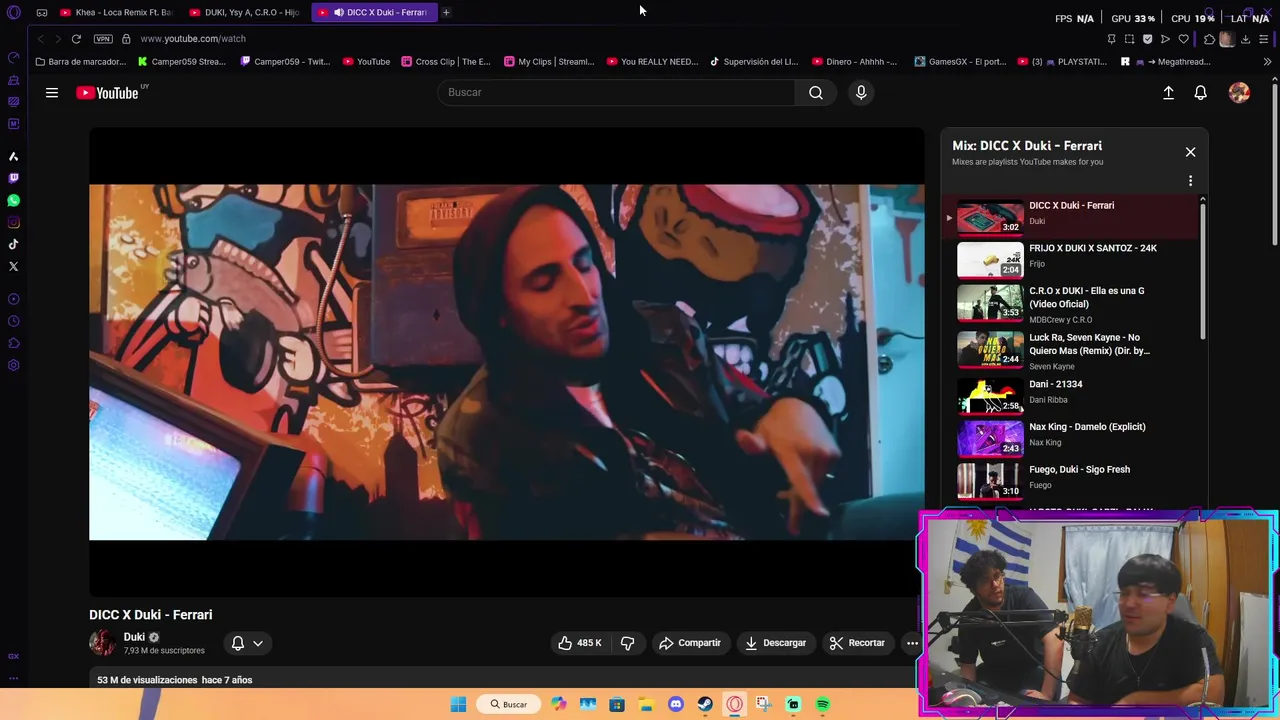Expand subscription notification bell dropdown under title
This screenshot has width=1280, height=720.
click(x=246, y=643)
